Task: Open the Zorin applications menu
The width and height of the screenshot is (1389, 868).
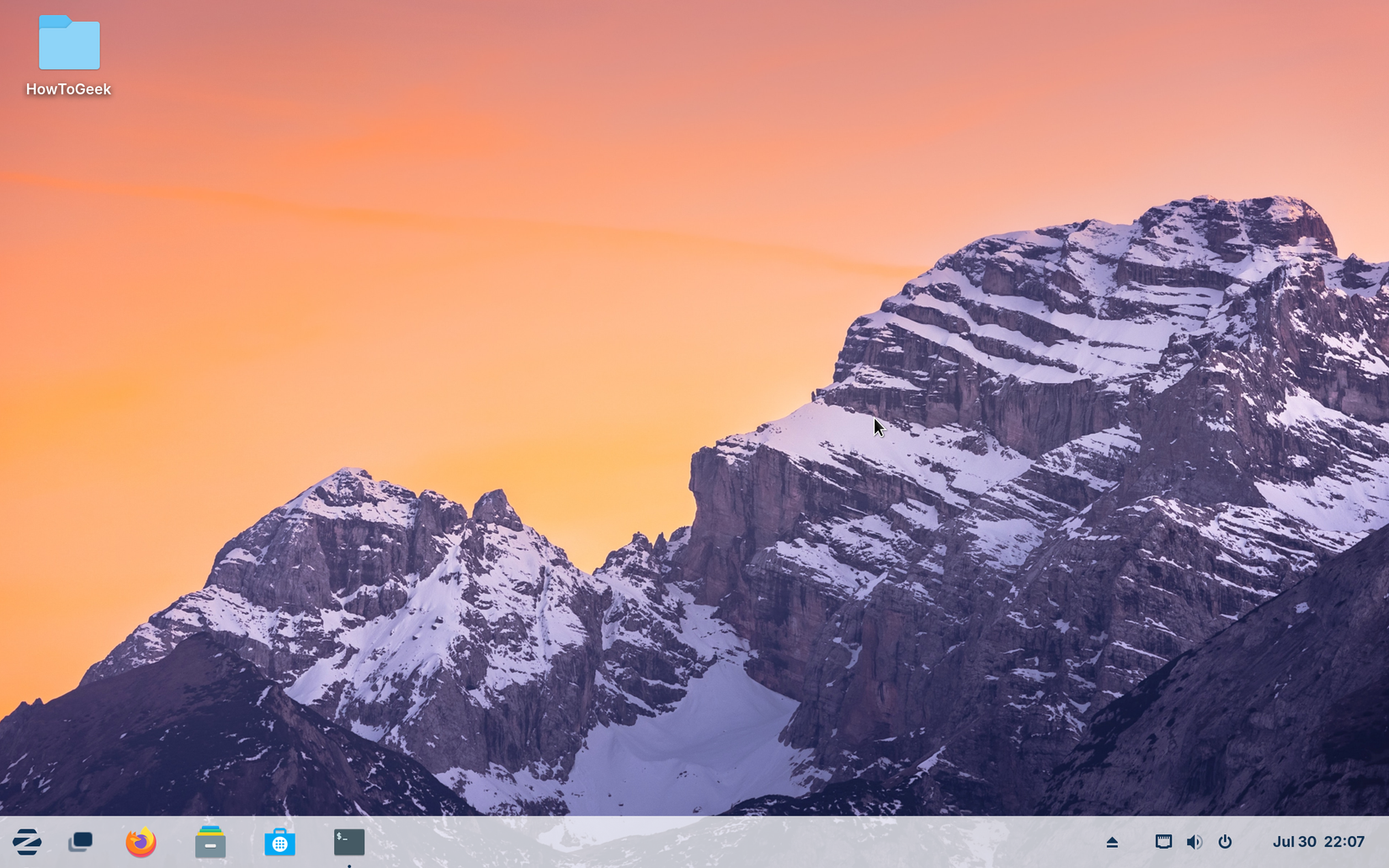Action: (28, 841)
